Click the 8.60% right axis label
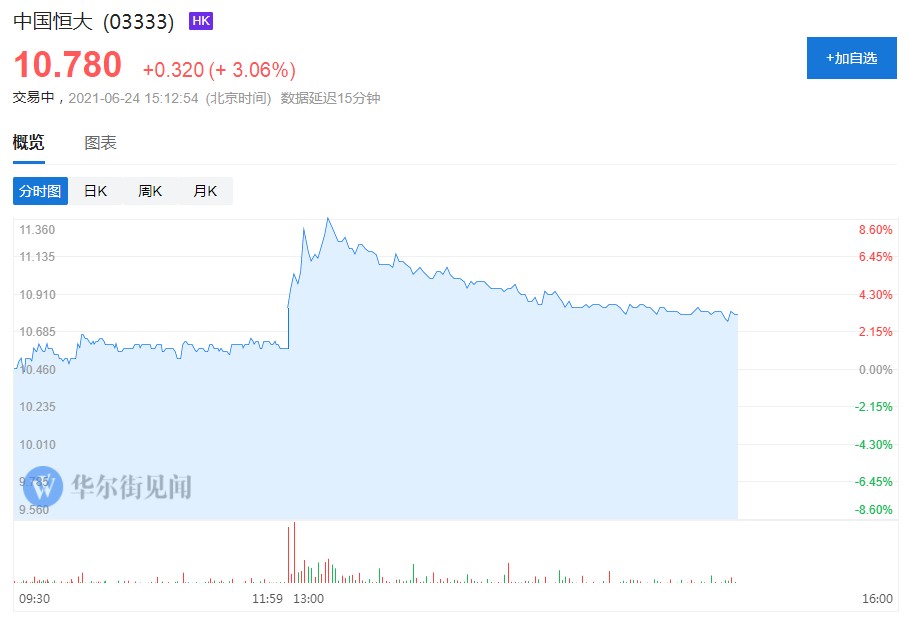This screenshot has height=623, width=910. 875,230
